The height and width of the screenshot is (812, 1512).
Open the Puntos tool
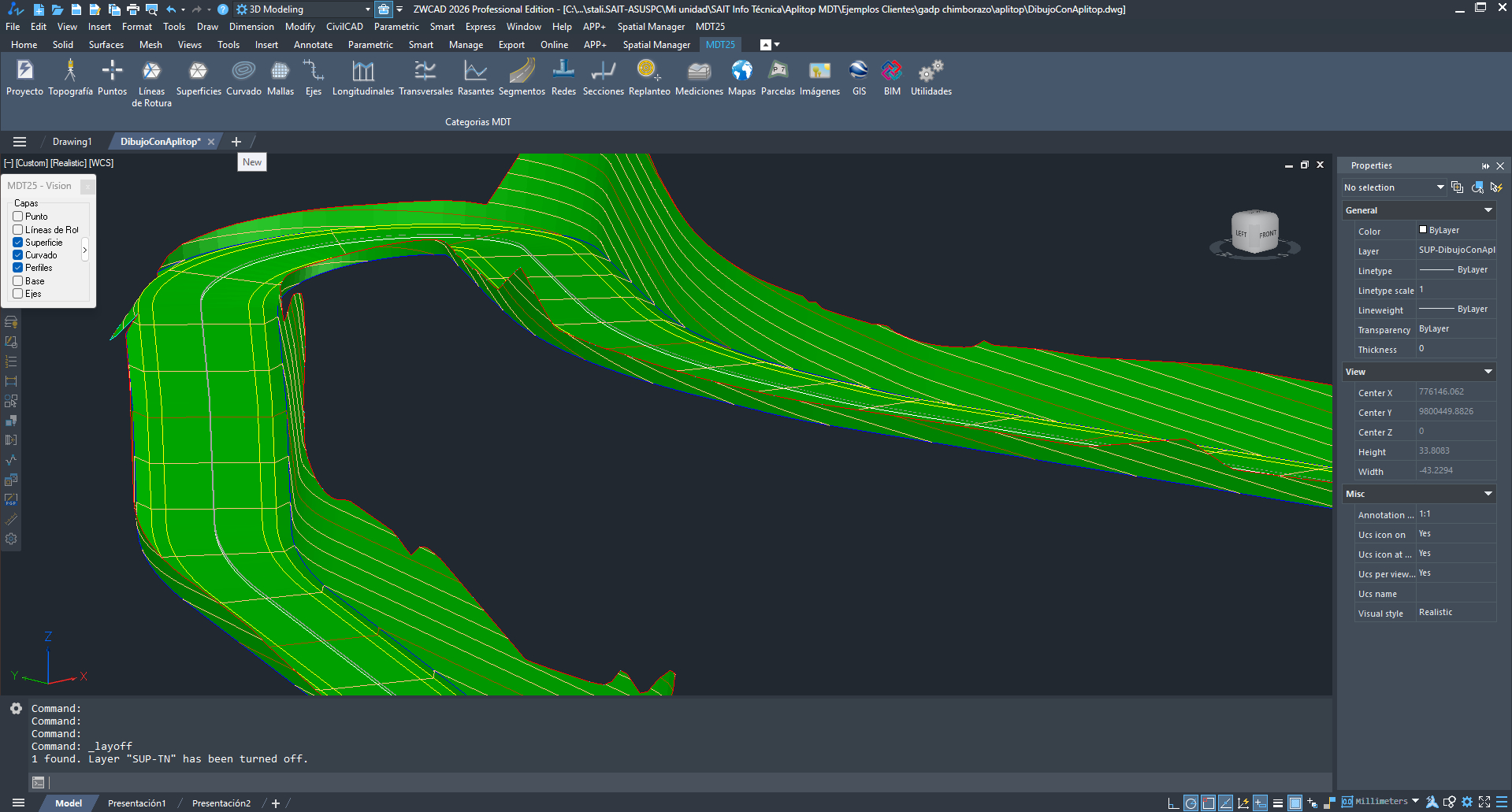point(112,78)
